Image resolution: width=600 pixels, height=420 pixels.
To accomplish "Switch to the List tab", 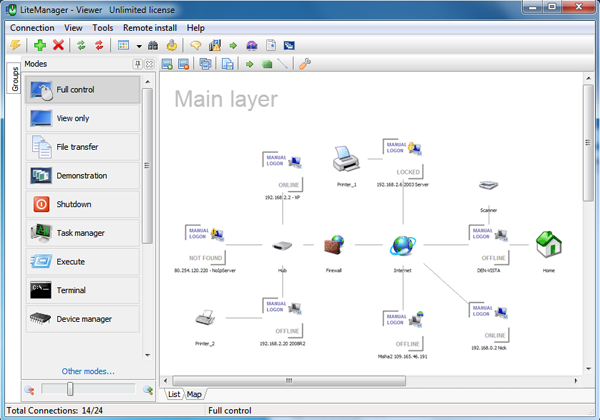I will (x=174, y=394).
